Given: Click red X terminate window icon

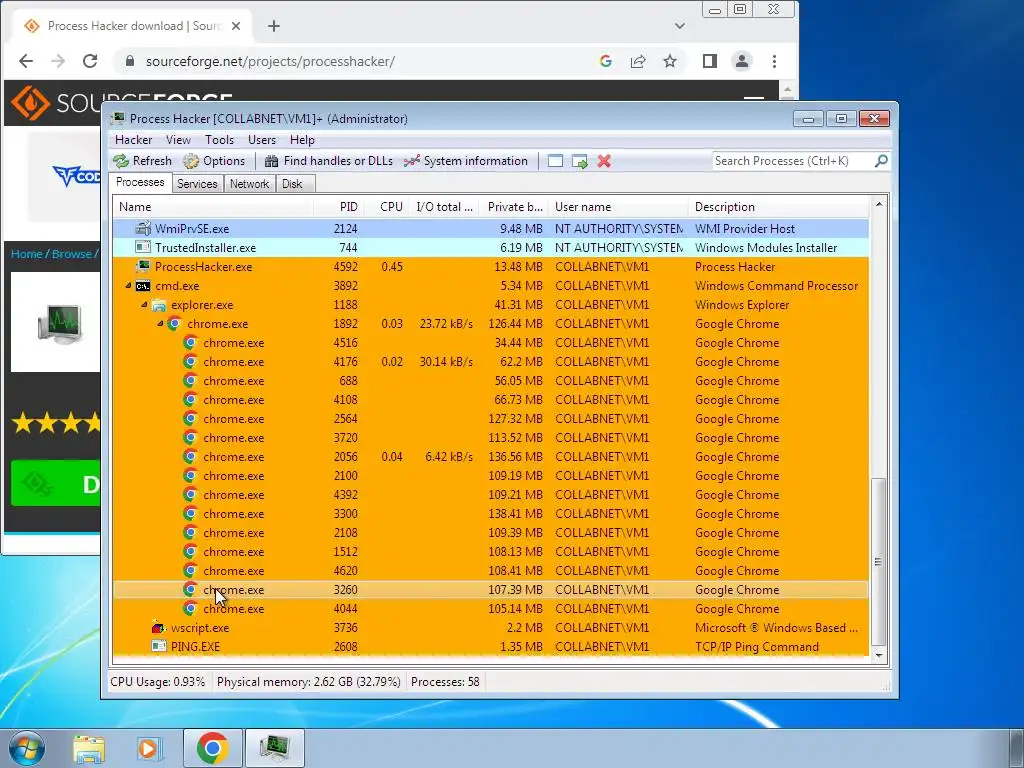Looking at the screenshot, I should 604,161.
